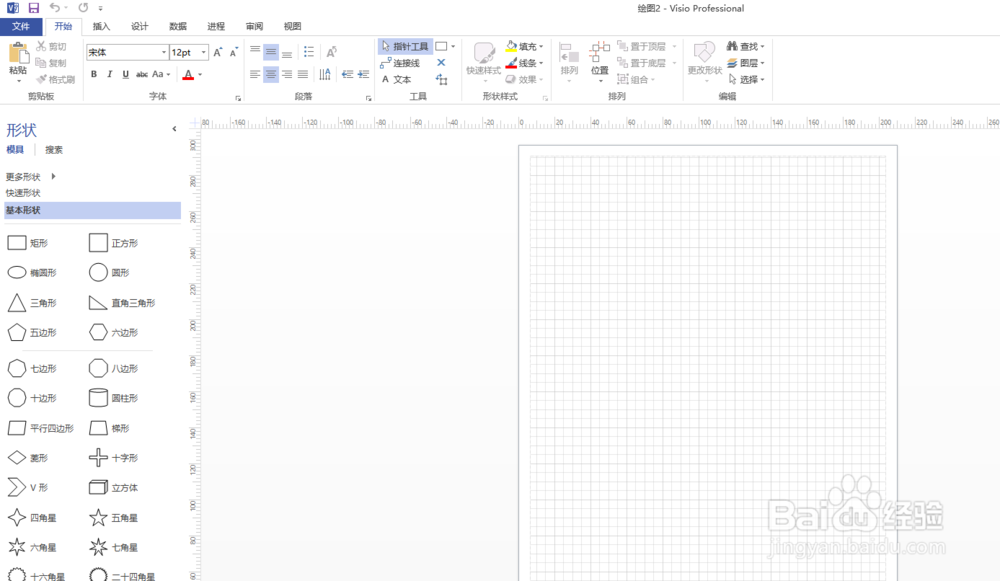The image size is (1000, 581).
Task: Select the Pointer Tool (指针工具)
Action: pyautogui.click(x=406, y=47)
